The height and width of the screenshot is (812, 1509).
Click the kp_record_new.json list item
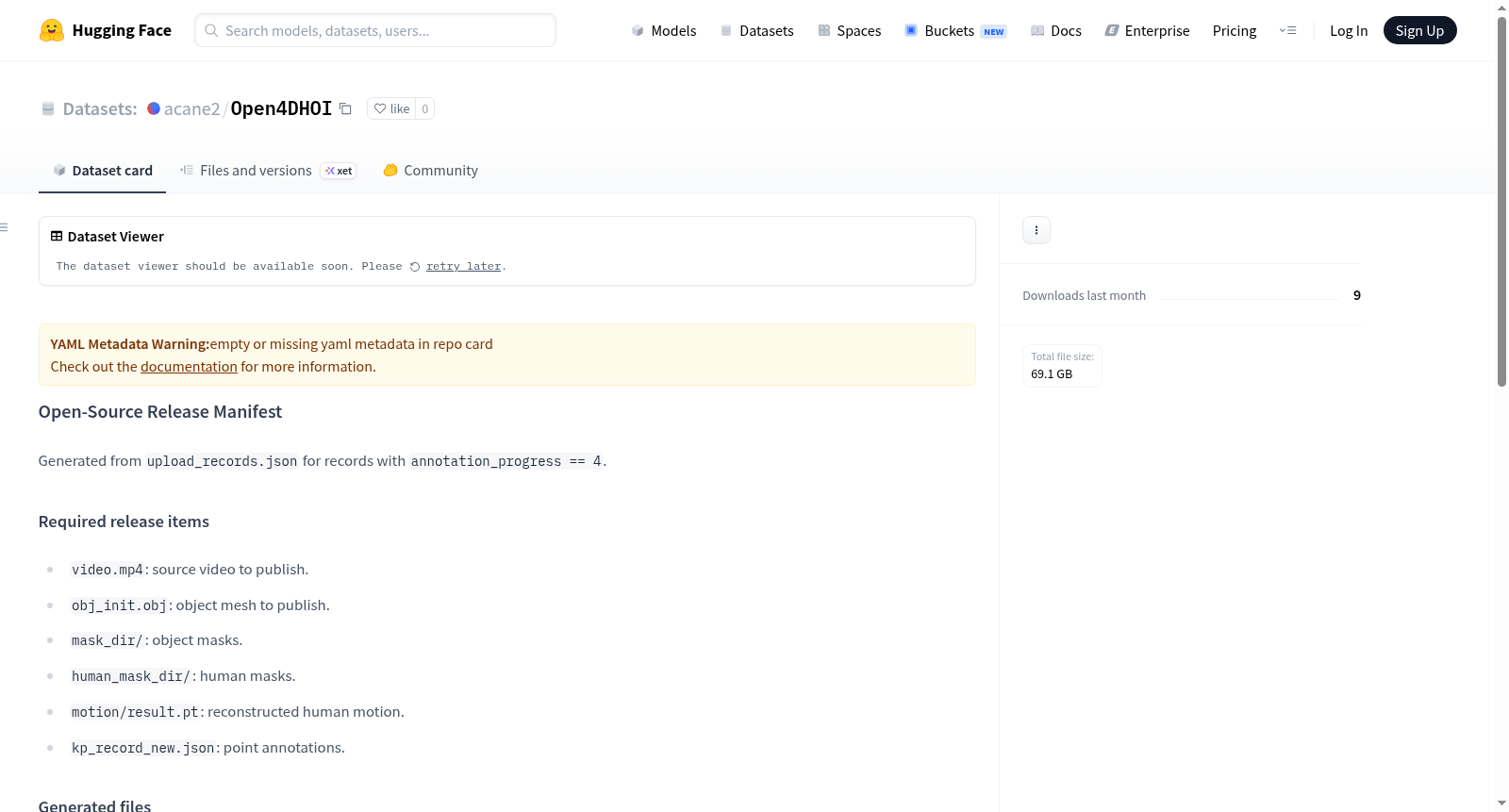(207, 748)
